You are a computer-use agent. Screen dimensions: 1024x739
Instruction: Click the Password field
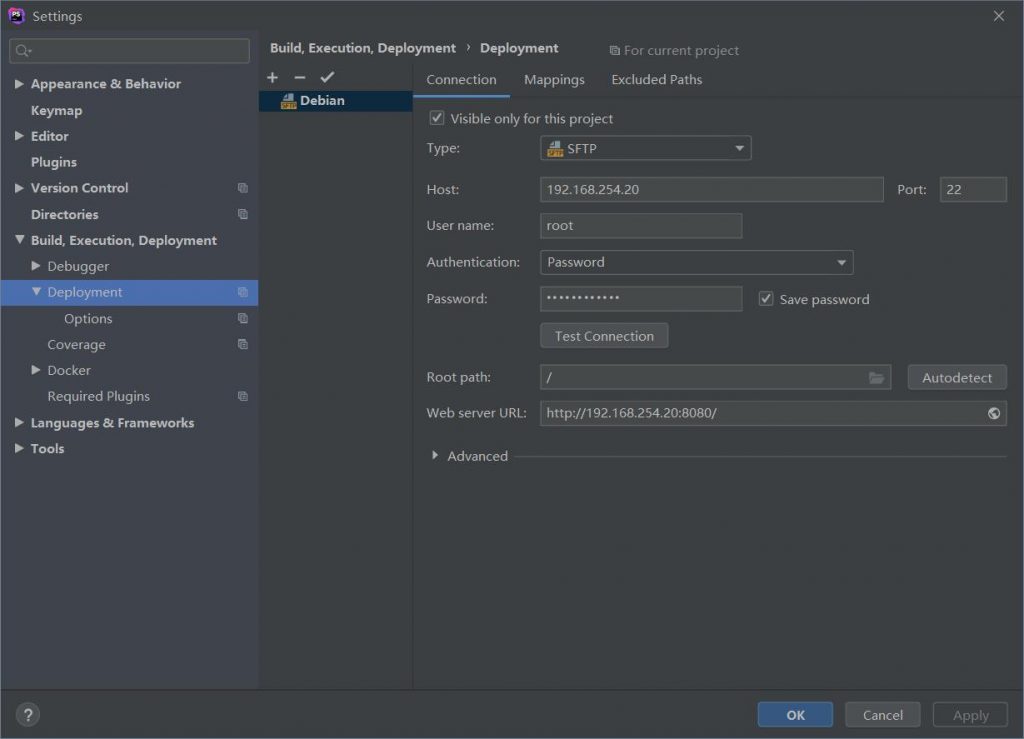pos(641,299)
